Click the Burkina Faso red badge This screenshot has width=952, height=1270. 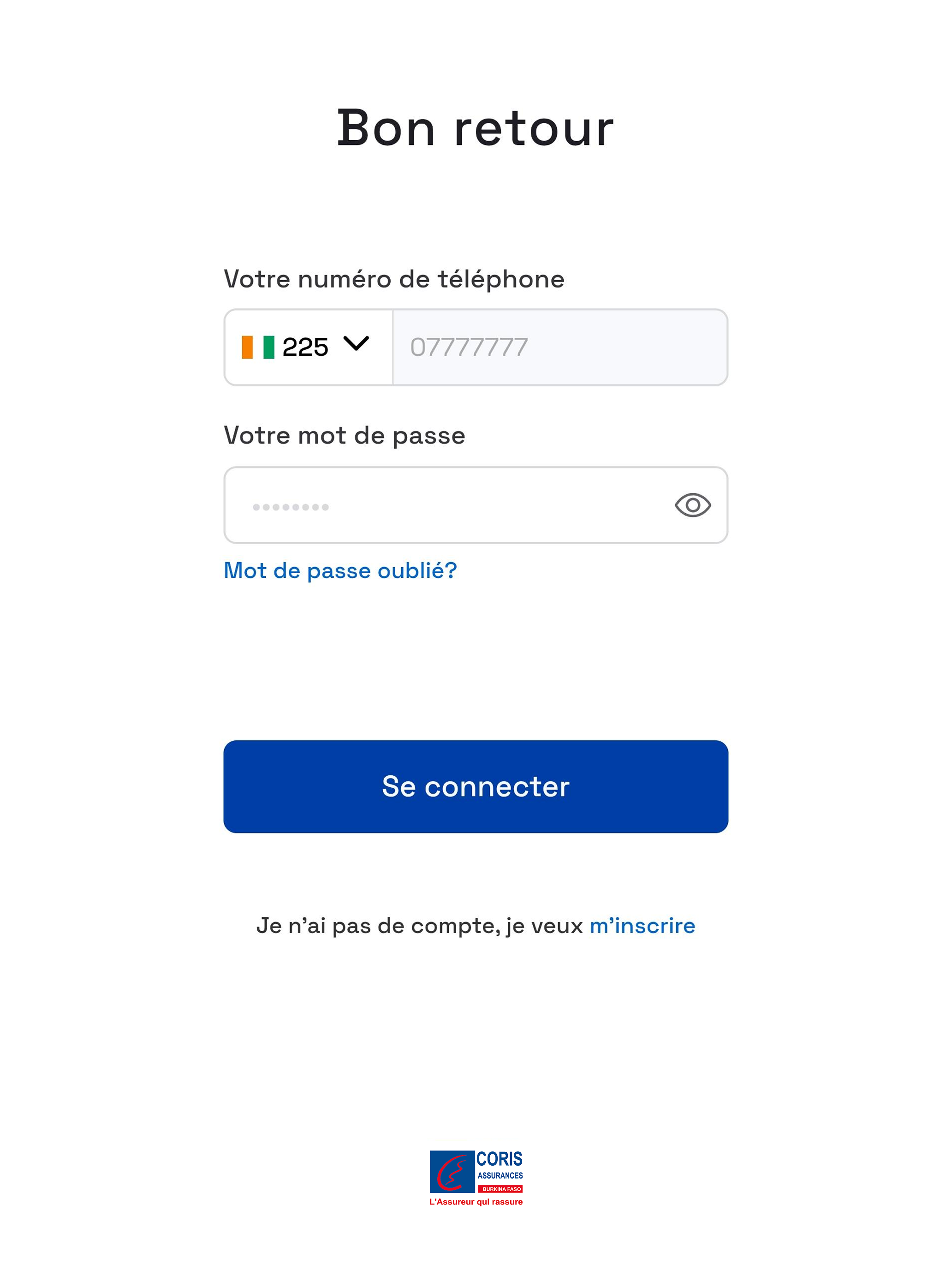(x=500, y=1189)
